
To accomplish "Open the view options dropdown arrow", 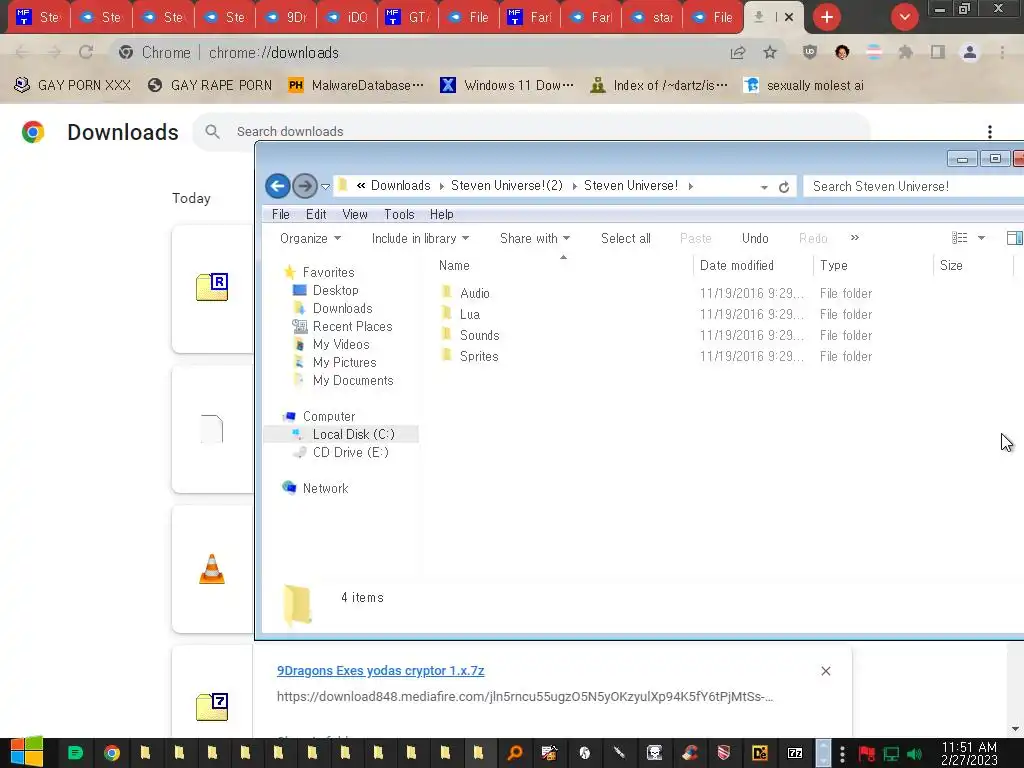I will click(982, 238).
